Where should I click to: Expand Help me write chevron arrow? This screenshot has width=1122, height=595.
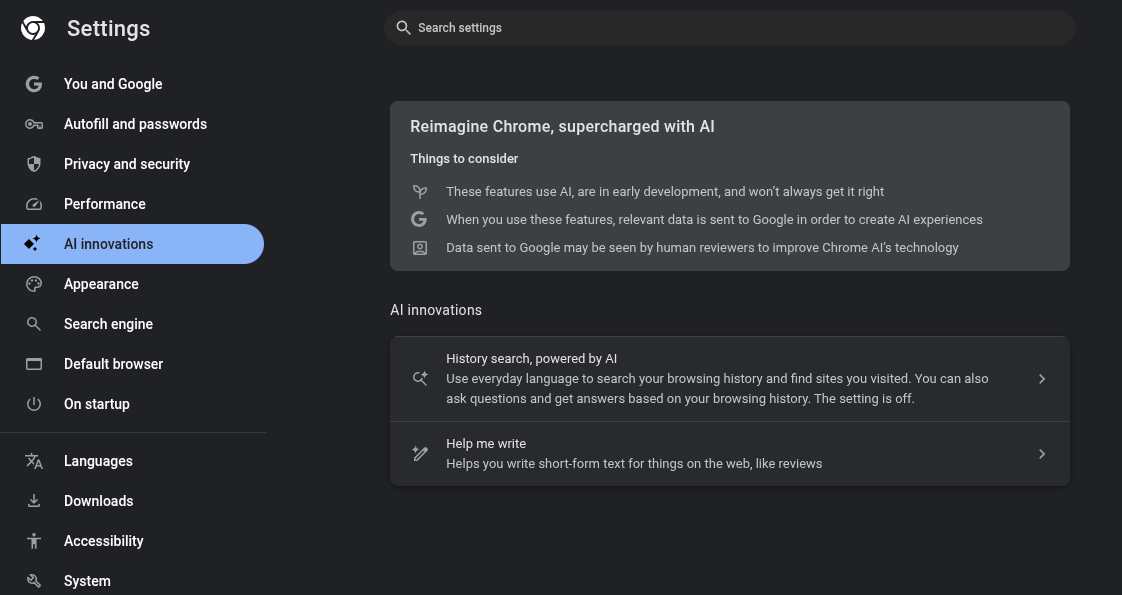(1041, 454)
